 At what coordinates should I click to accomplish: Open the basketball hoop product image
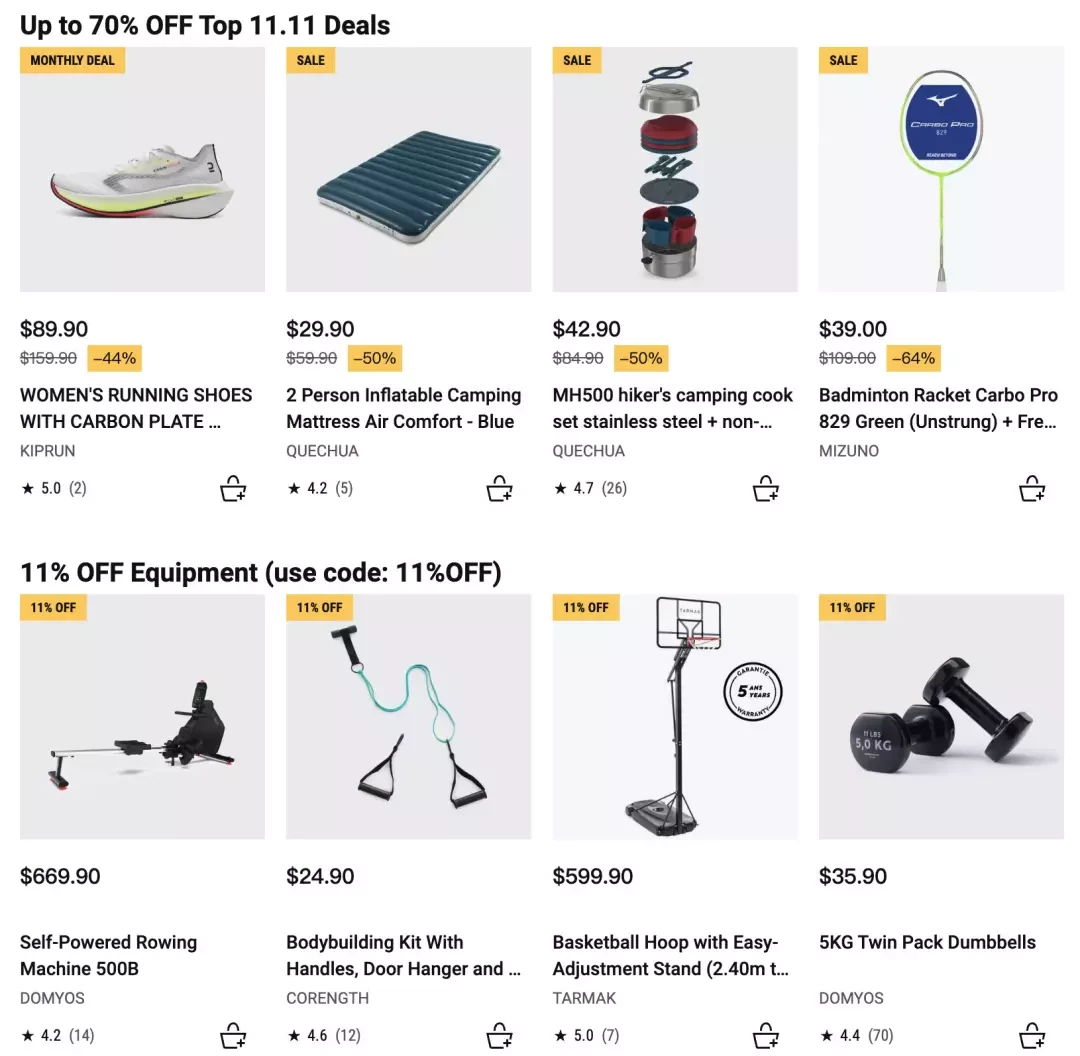675,716
